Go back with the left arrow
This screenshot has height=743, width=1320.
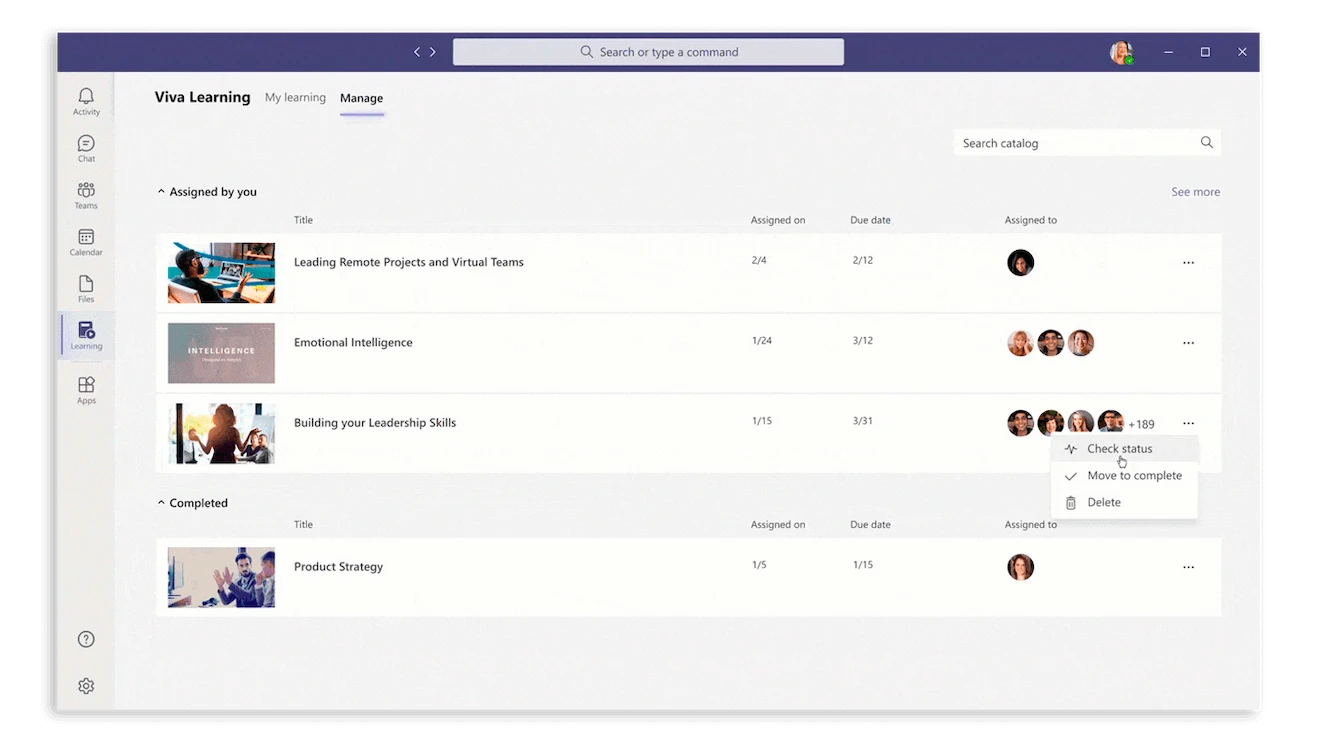[x=417, y=52]
